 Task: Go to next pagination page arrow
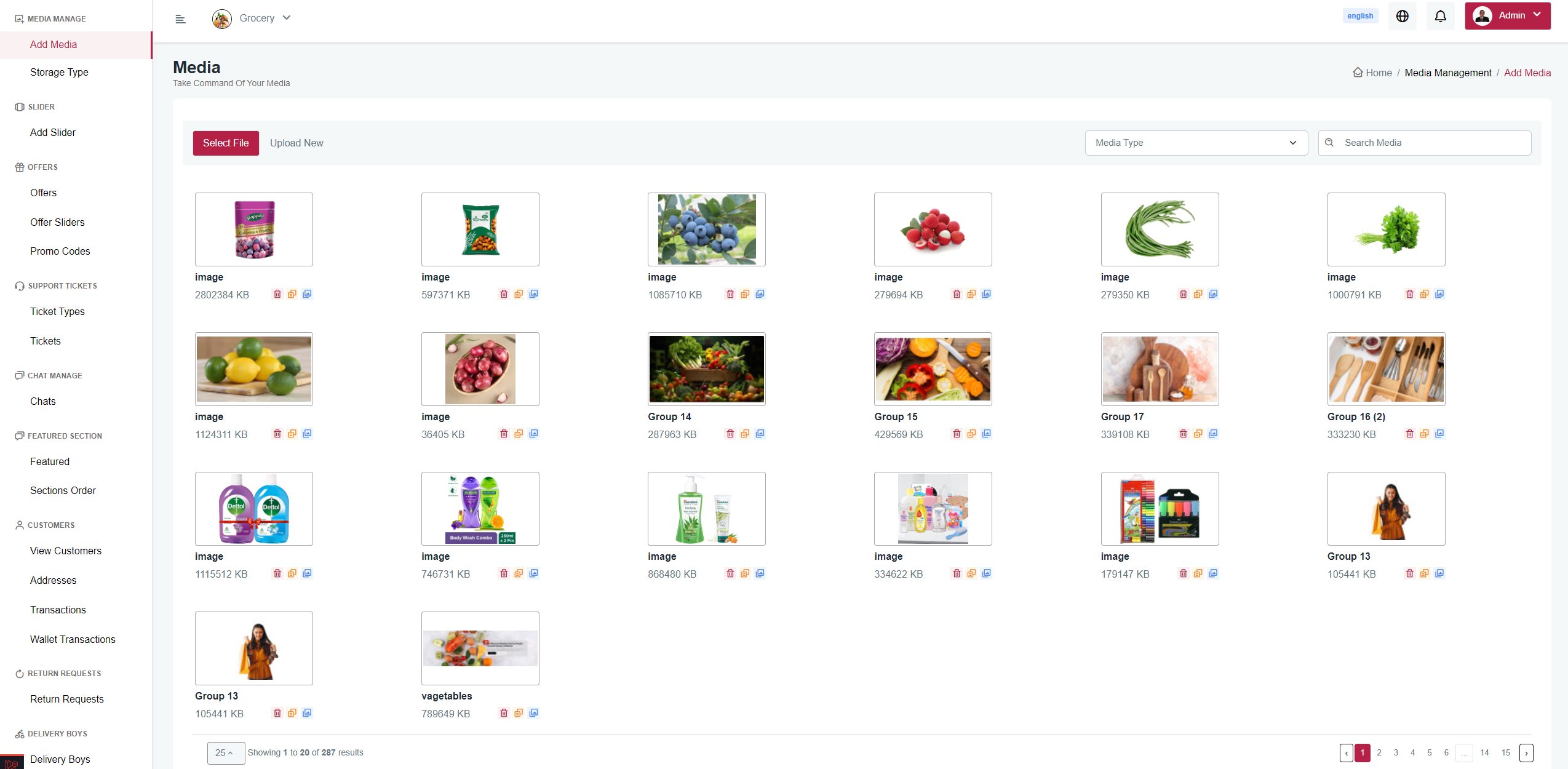[1526, 753]
